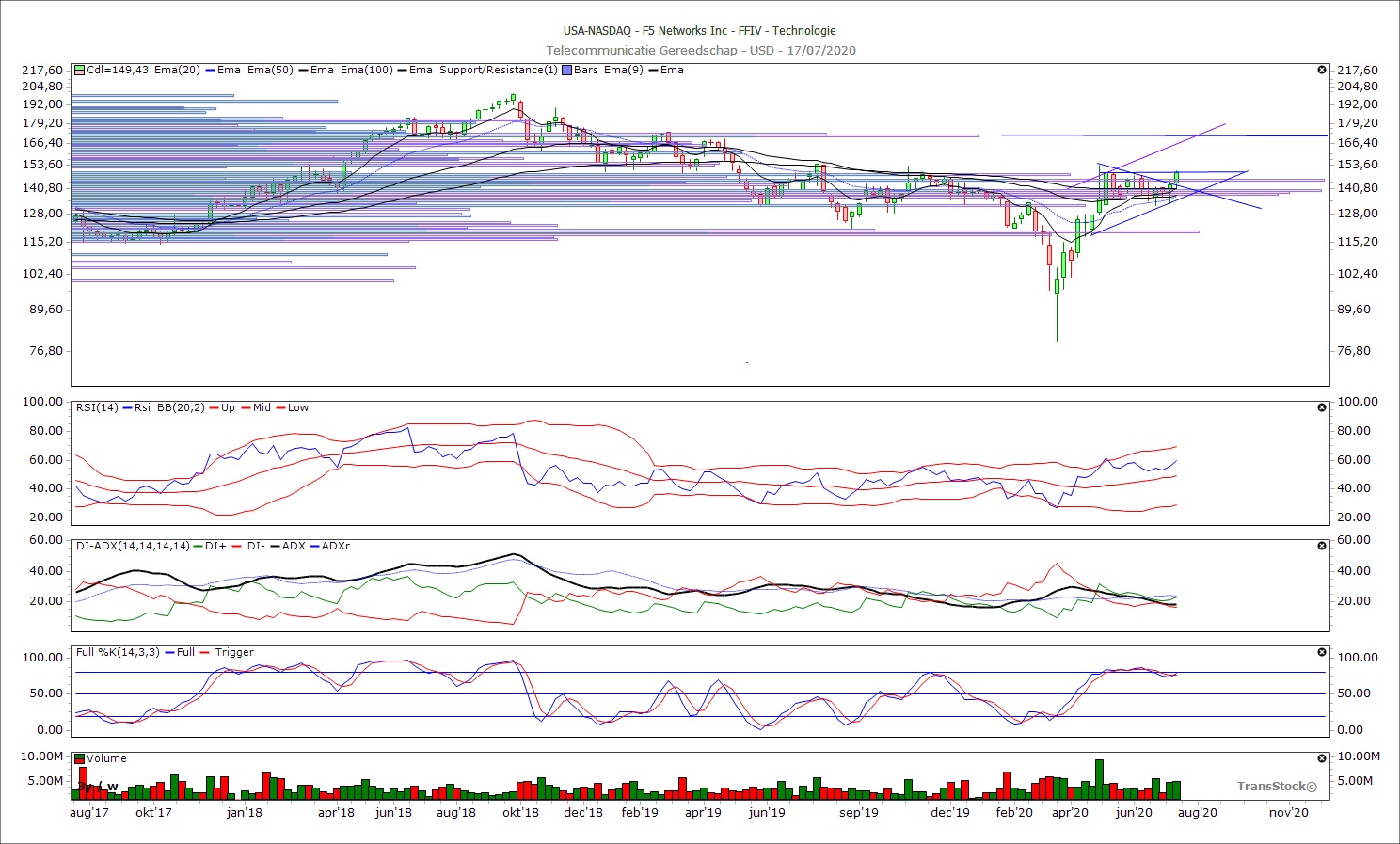Click the okt'17 date label
Screen dimensions: 1400x844
pos(153,813)
